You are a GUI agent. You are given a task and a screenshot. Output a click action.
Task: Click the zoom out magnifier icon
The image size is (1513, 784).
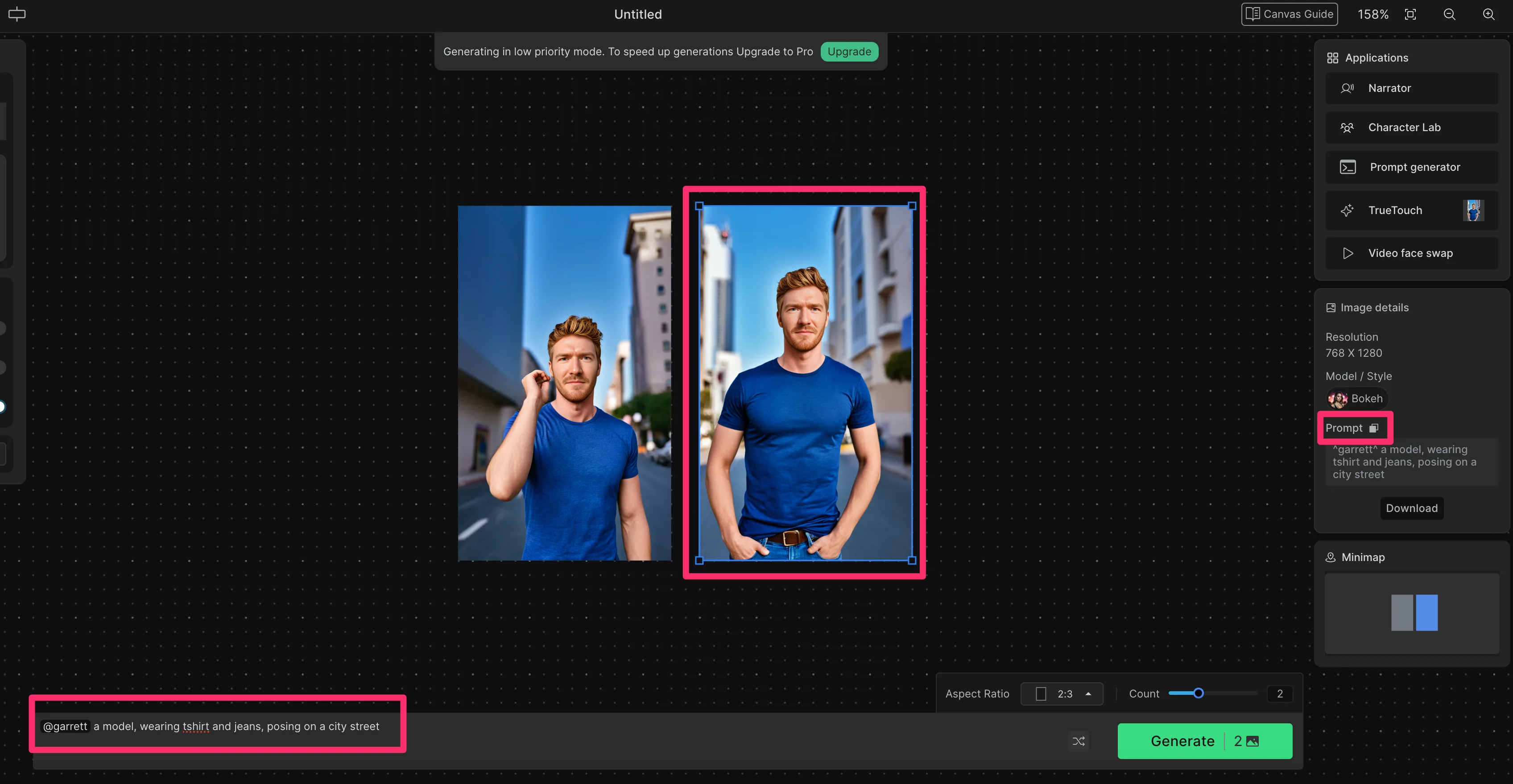[1449, 14]
